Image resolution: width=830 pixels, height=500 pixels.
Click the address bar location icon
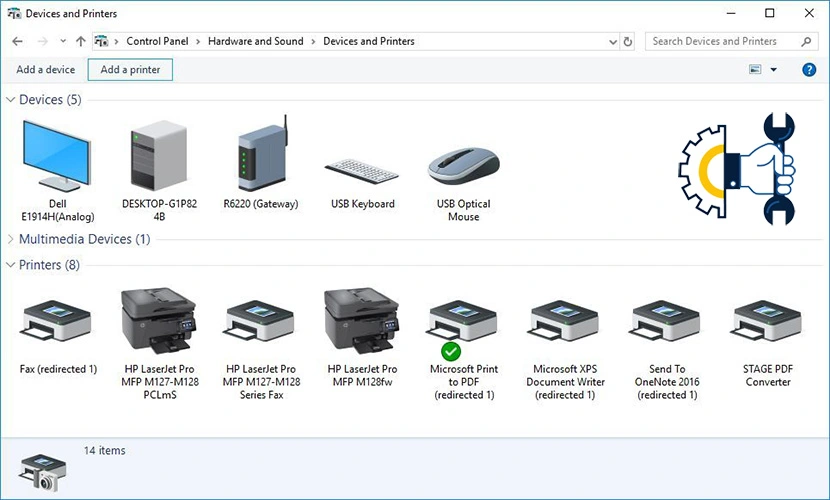(101, 41)
